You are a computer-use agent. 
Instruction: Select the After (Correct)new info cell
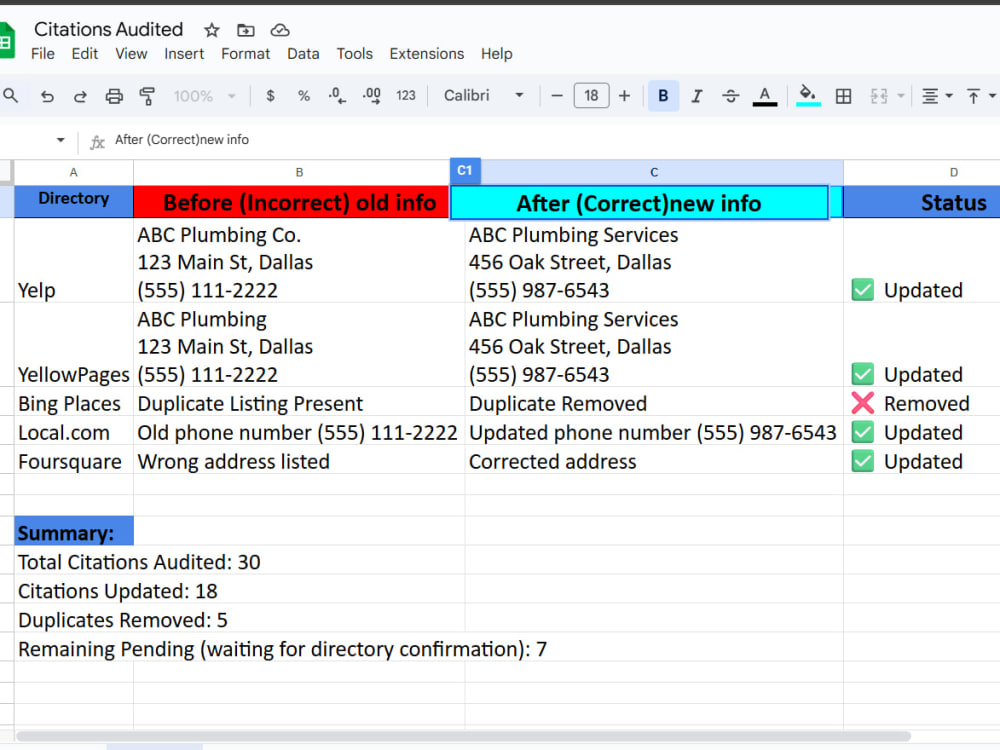[639, 203]
